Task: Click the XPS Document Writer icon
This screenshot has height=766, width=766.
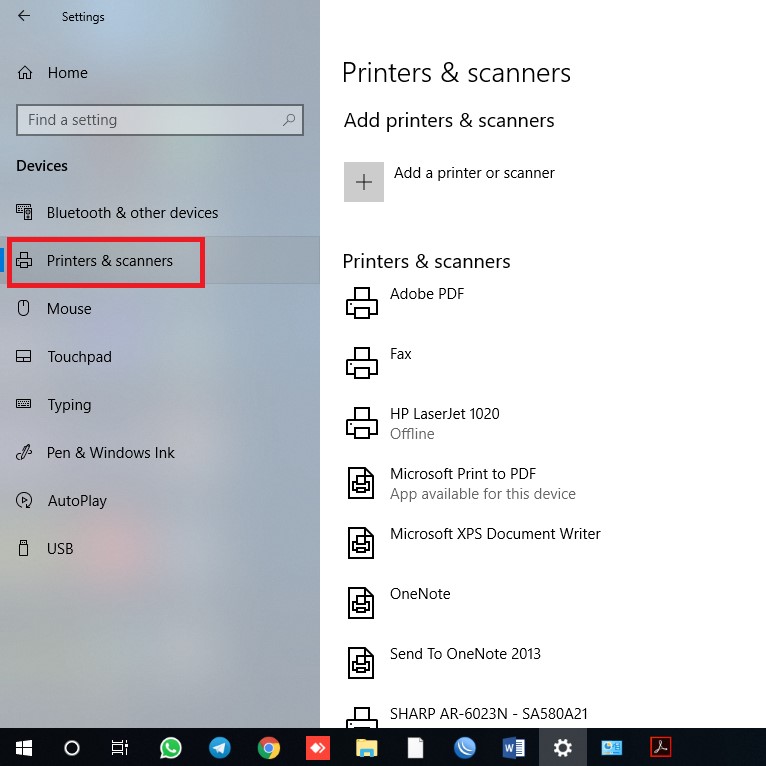Action: [361, 543]
